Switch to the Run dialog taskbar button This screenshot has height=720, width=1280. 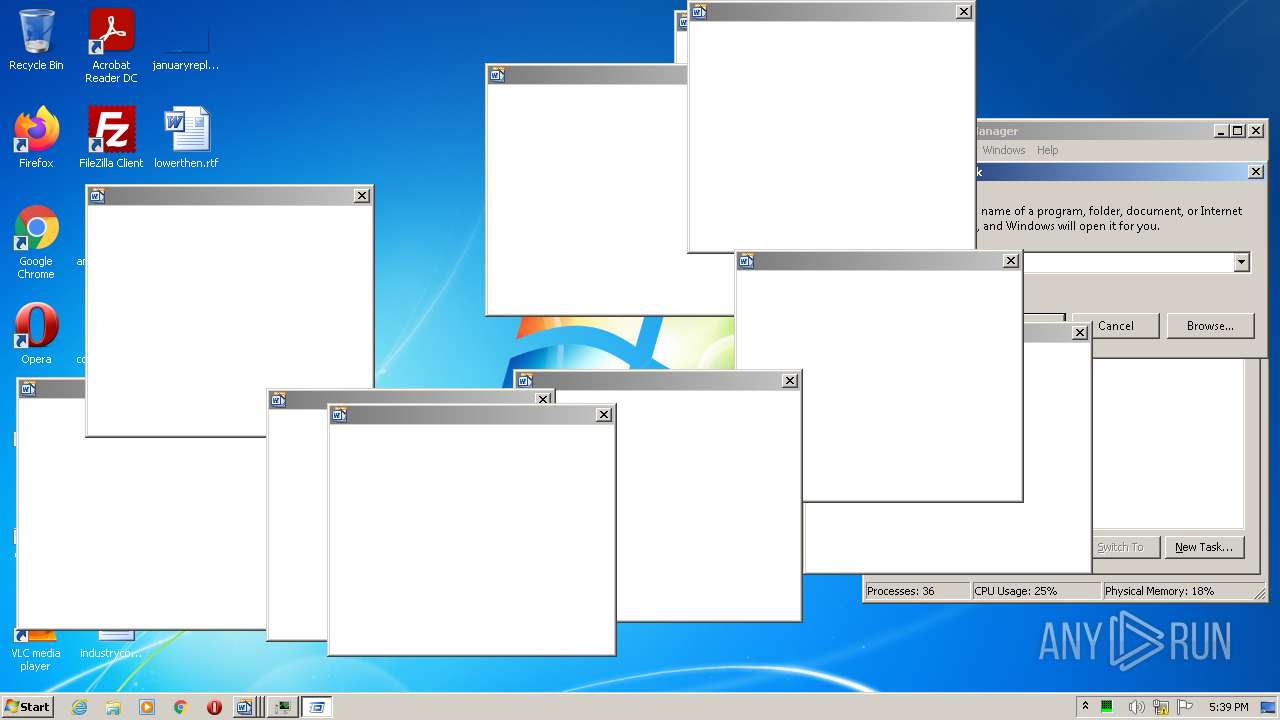tap(317, 707)
